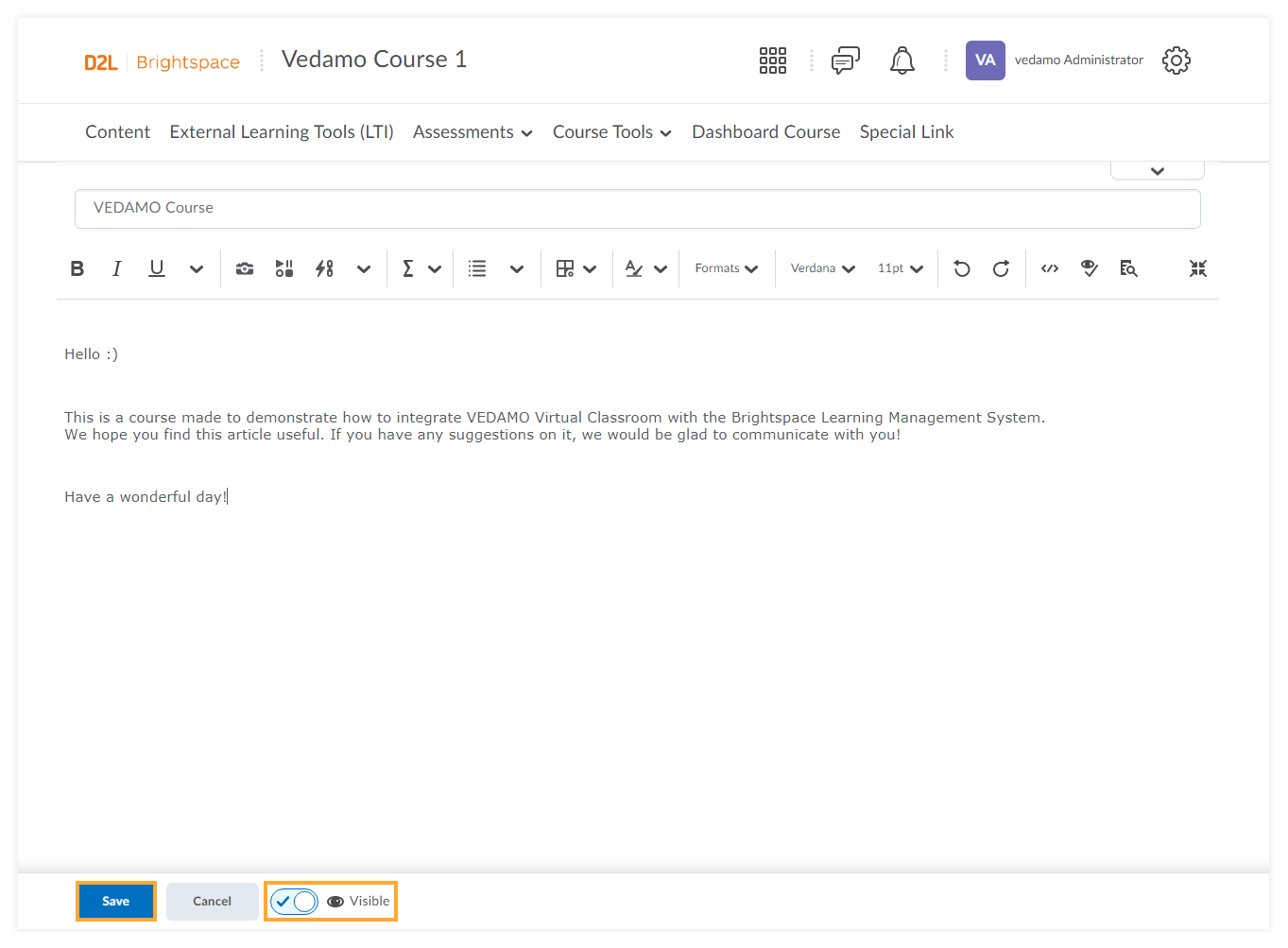Apply italic formatting

coord(117,268)
